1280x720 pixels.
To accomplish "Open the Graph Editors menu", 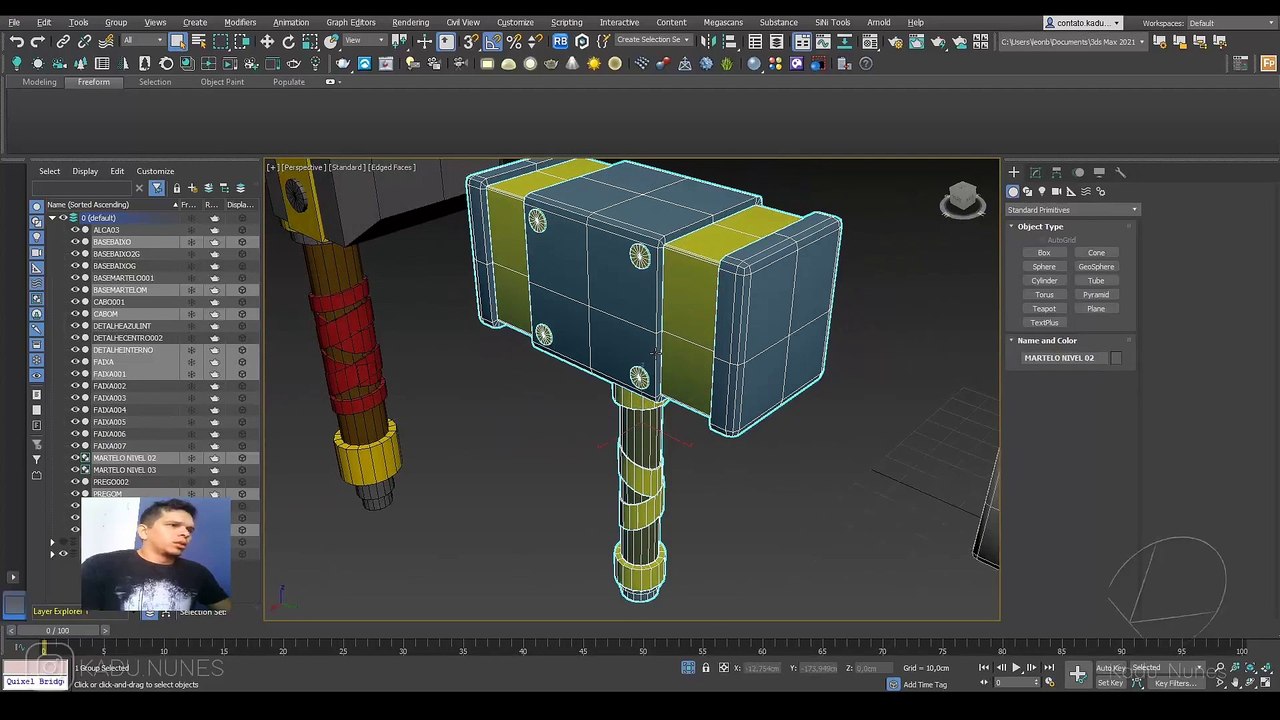I will [x=351, y=22].
